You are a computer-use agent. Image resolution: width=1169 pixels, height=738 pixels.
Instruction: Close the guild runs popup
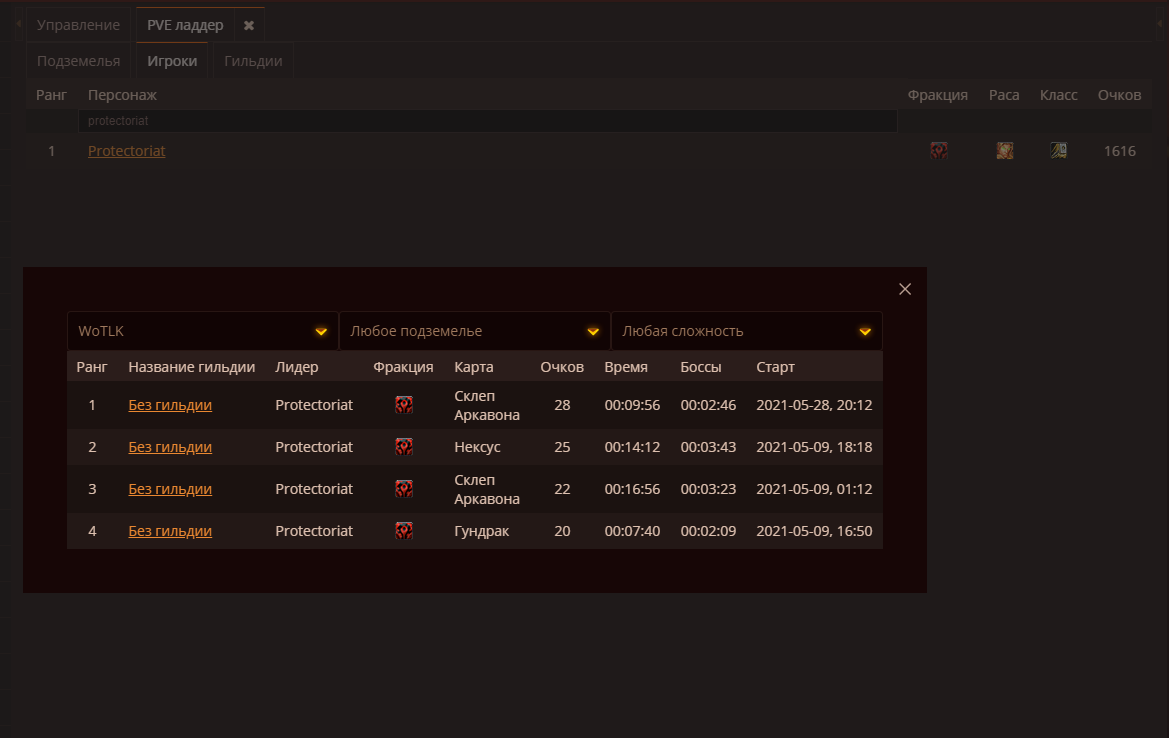[x=905, y=289]
